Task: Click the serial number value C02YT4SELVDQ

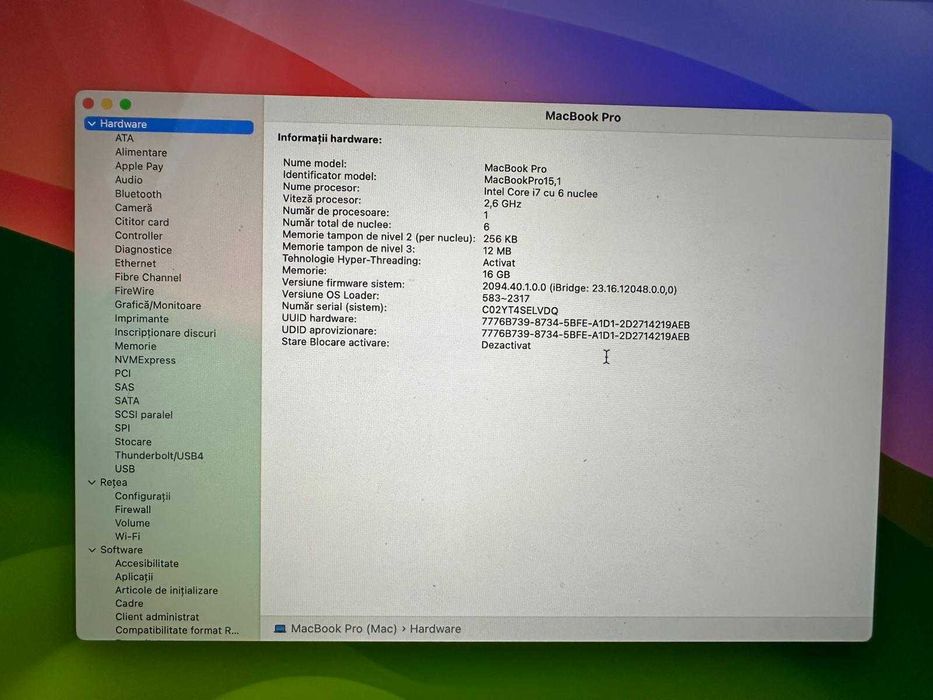Action: pos(520,310)
